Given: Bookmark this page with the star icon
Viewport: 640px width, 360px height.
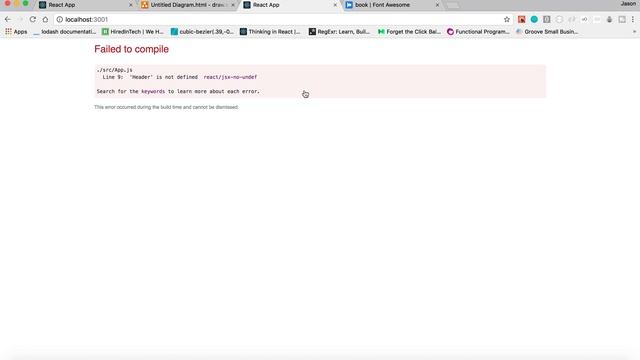Looking at the screenshot, I should point(507,19).
